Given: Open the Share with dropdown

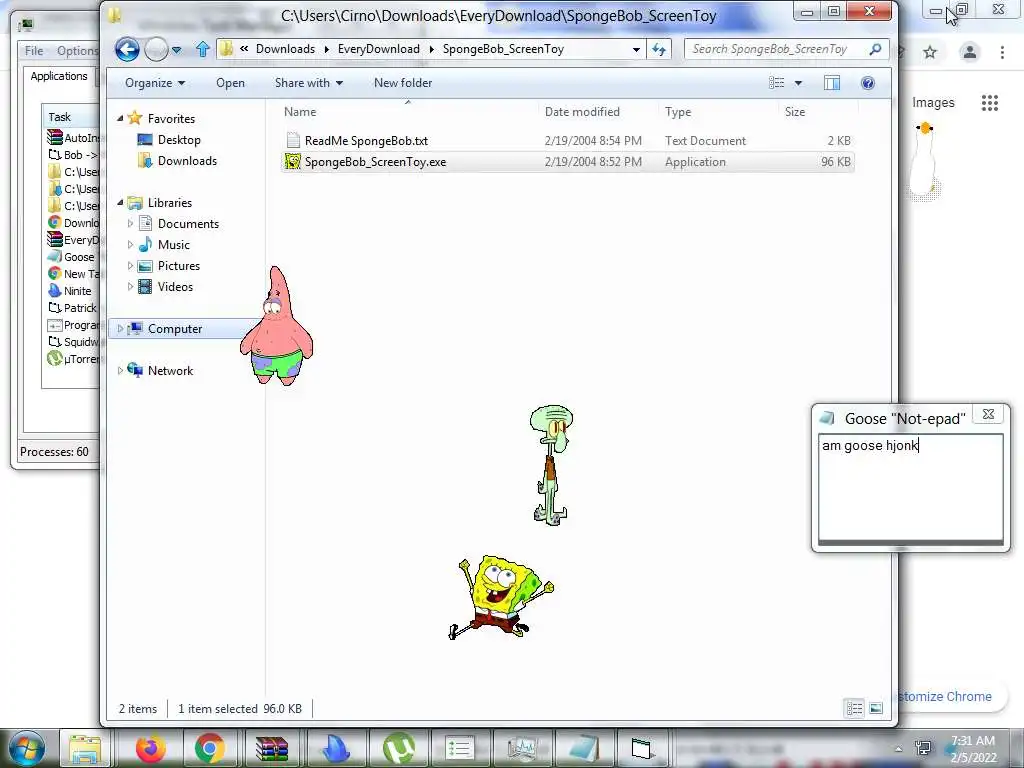Looking at the screenshot, I should tap(309, 83).
